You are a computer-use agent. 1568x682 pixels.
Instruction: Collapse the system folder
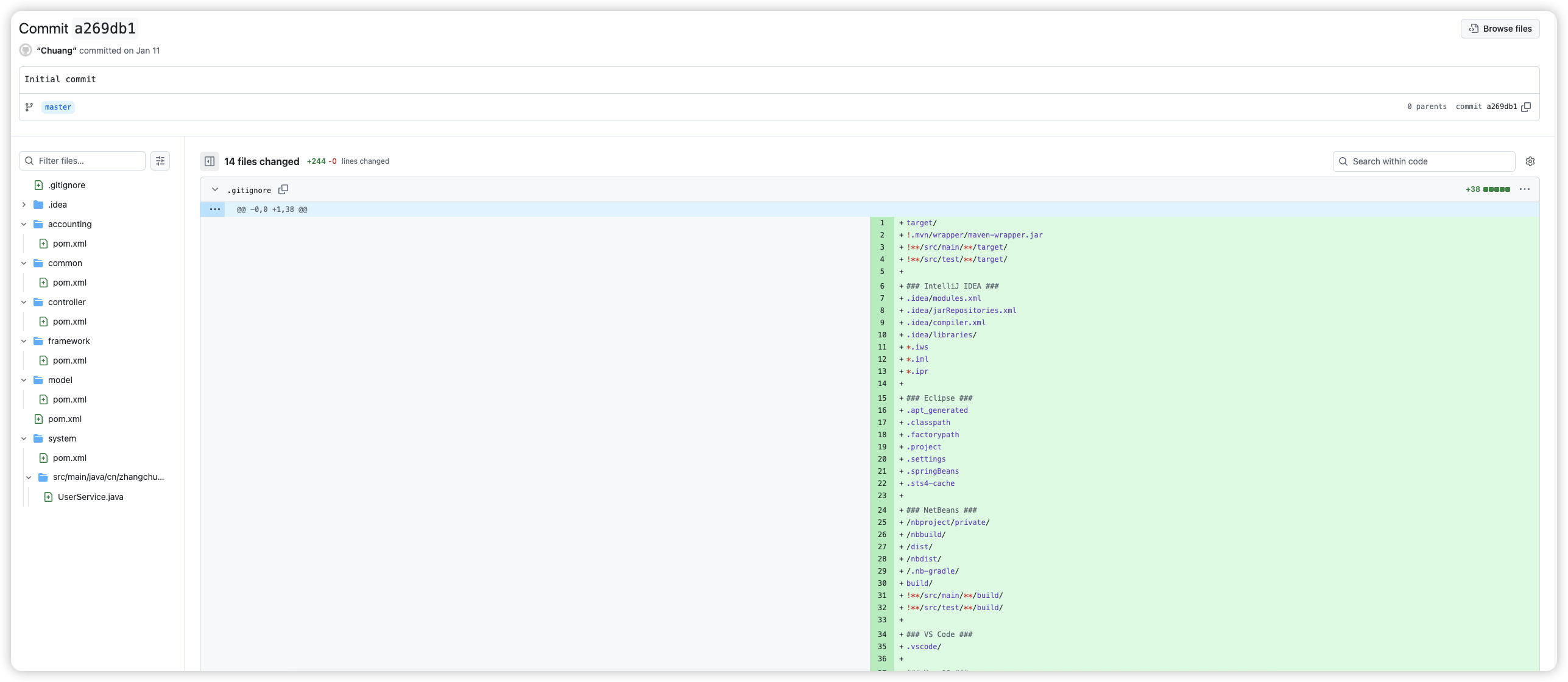pos(24,438)
